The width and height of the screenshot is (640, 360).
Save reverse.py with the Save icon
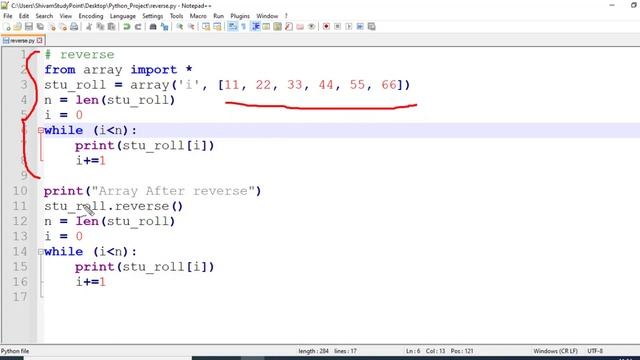coord(29,27)
